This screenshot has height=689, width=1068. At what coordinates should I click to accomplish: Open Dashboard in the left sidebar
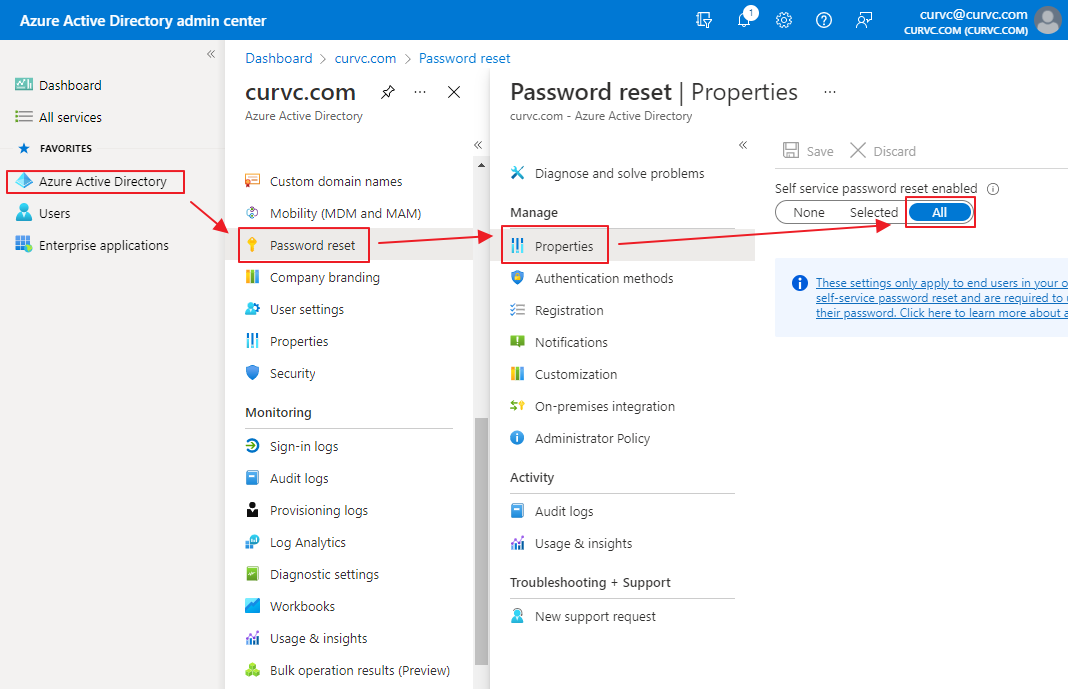click(59, 85)
